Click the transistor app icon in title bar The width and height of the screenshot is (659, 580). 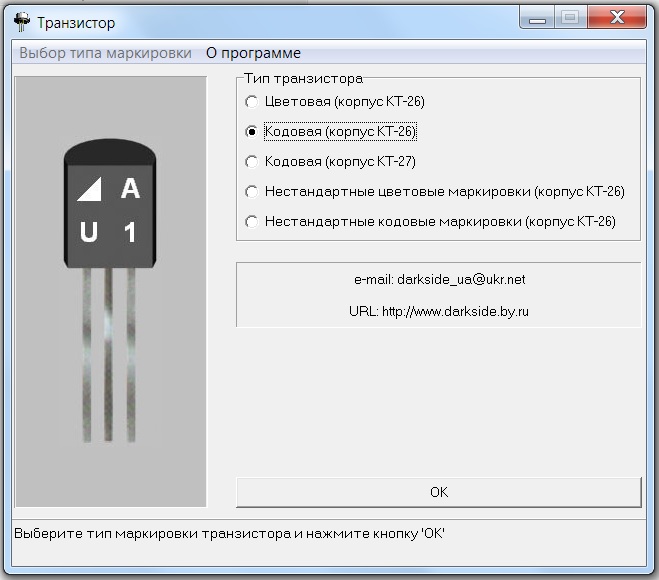(21, 21)
